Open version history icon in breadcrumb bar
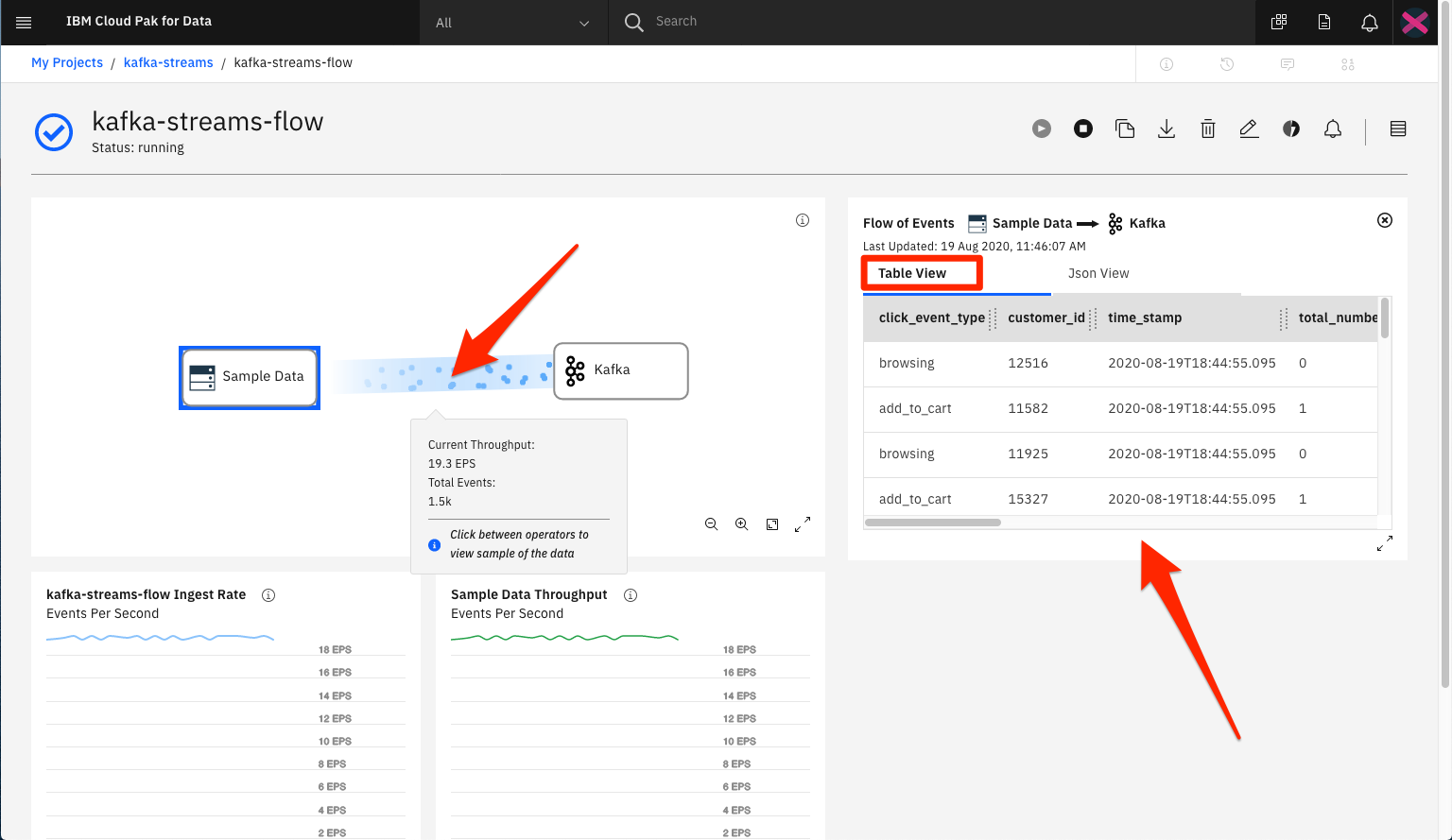The width and height of the screenshot is (1452, 840). tap(1227, 64)
